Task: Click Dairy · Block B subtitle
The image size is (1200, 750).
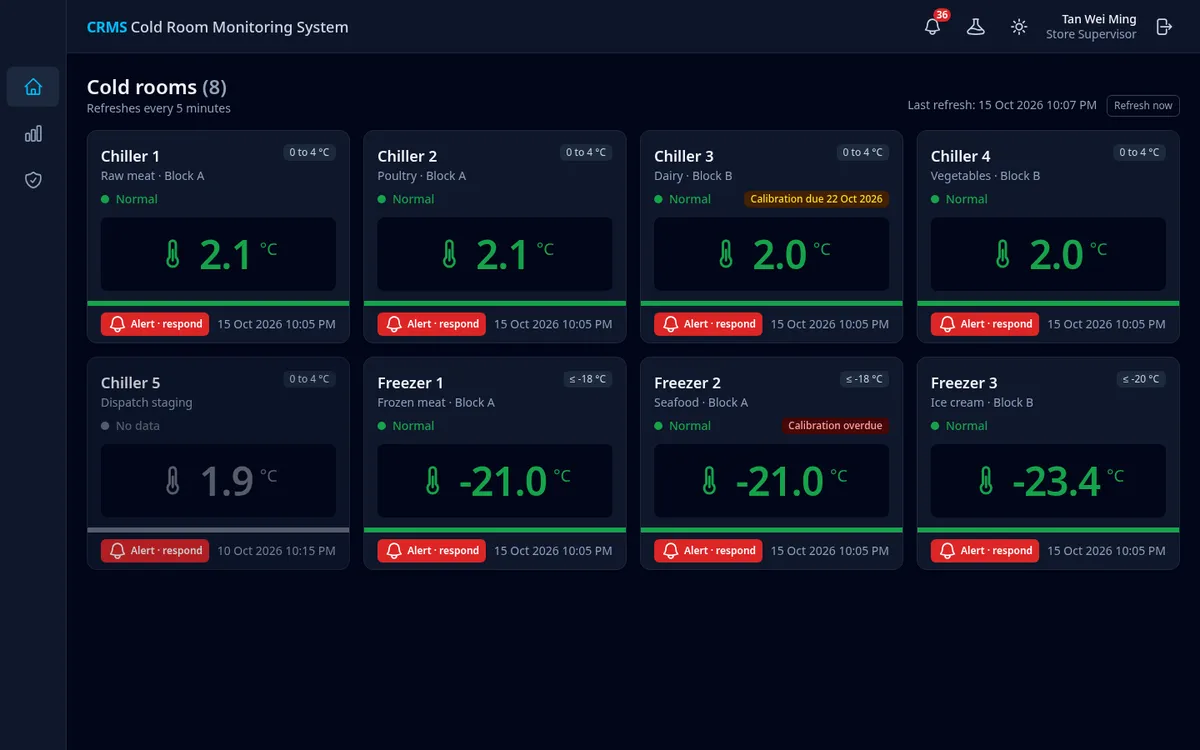Action: coord(693,176)
